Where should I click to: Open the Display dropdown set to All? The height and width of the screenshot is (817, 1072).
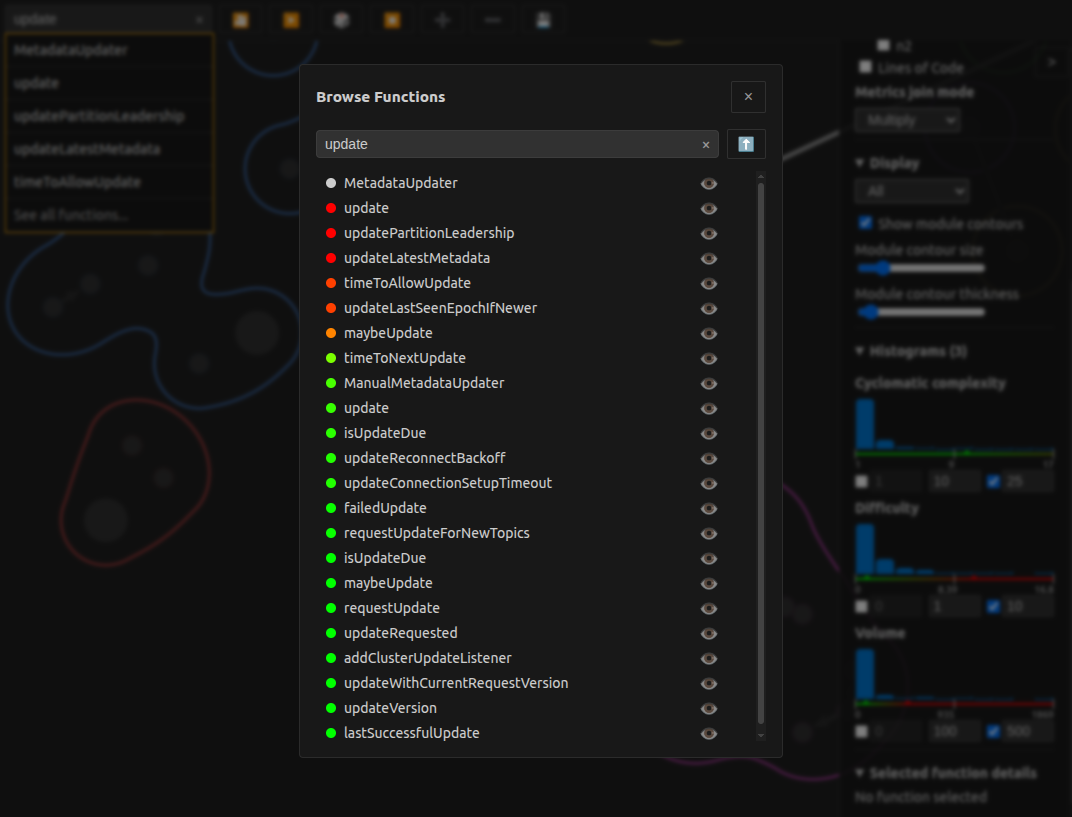pyautogui.click(x=912, y=191)
